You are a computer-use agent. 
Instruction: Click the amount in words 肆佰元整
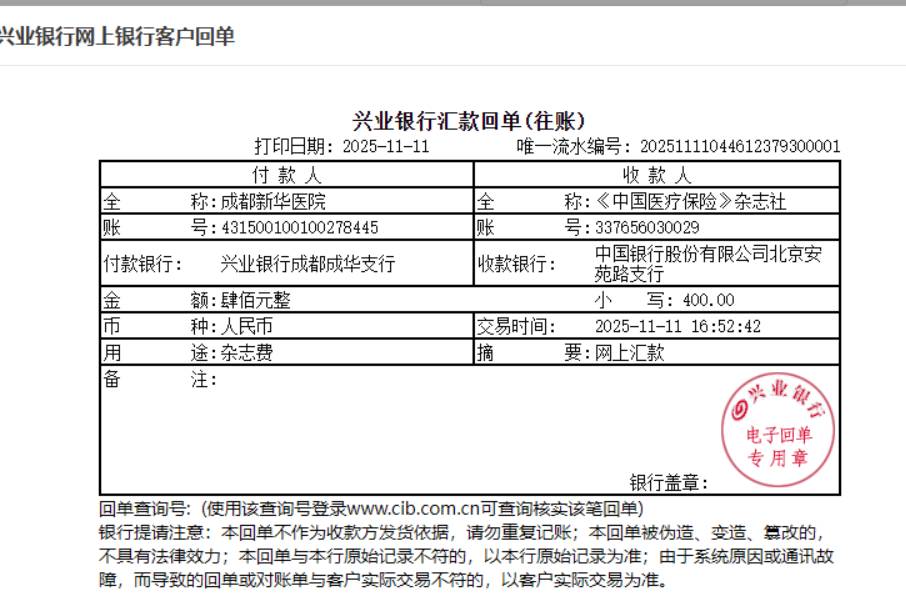pos(255,300)
